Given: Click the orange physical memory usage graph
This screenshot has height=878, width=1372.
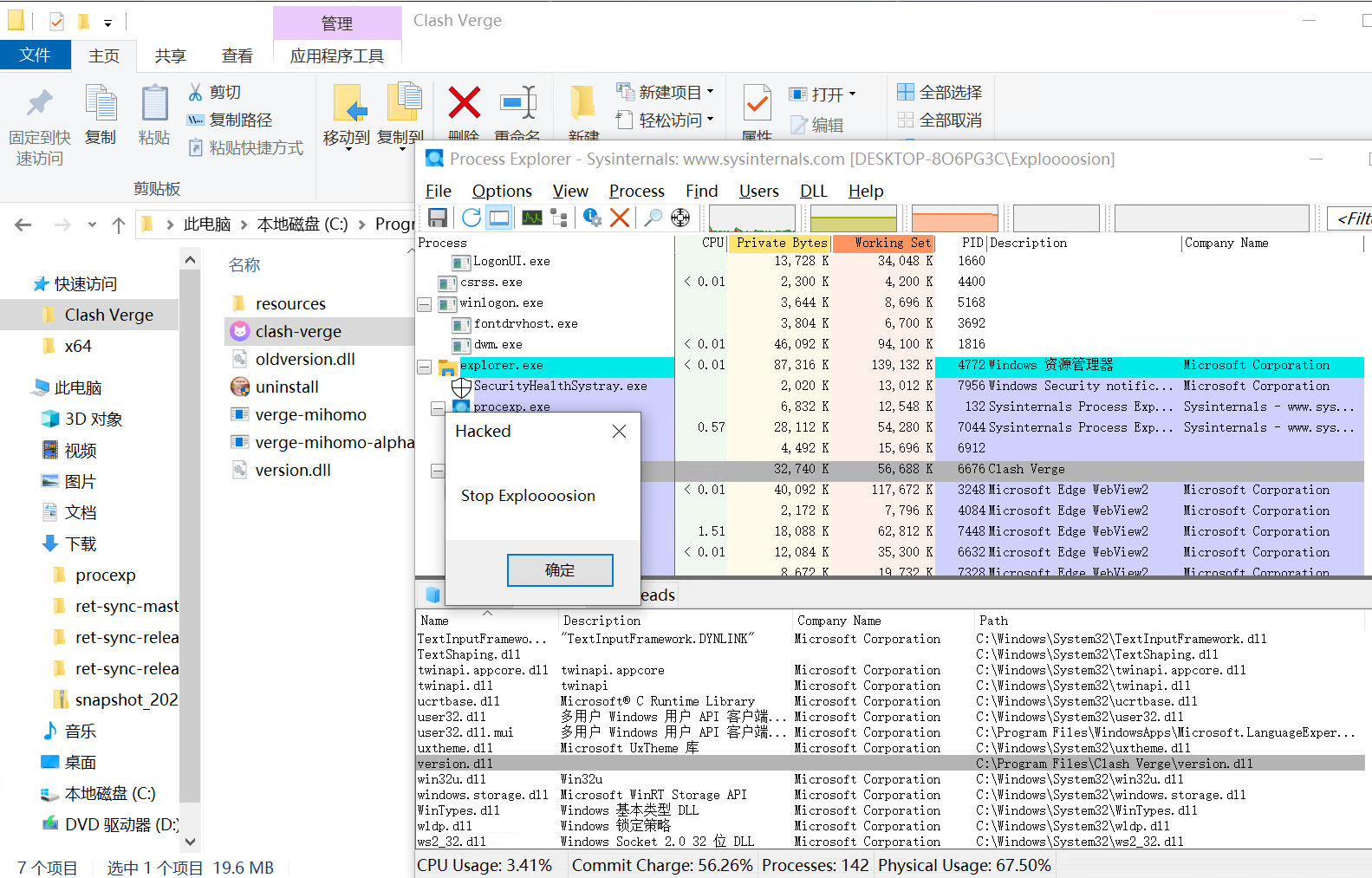Looking at the screenshot, I should pyautogui.click(x=954, y=218).
